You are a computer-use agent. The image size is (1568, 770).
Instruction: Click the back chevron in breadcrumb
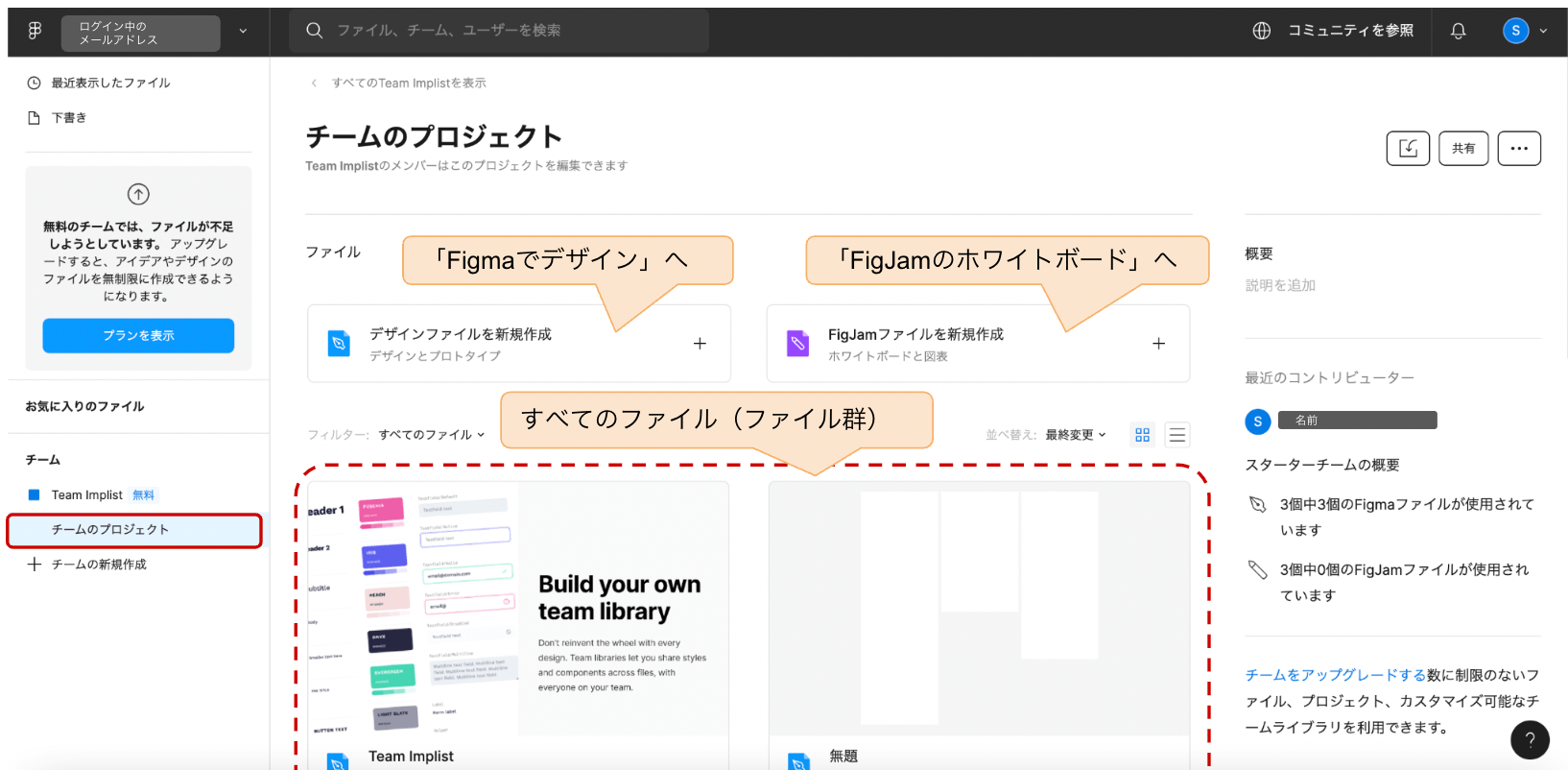(x=314, y=84)
